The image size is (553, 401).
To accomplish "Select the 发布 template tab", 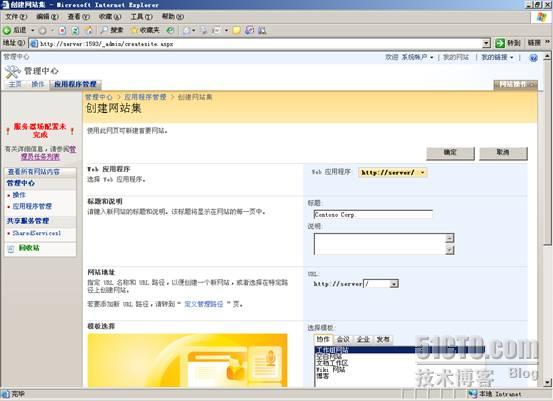I will pos(383,340).
